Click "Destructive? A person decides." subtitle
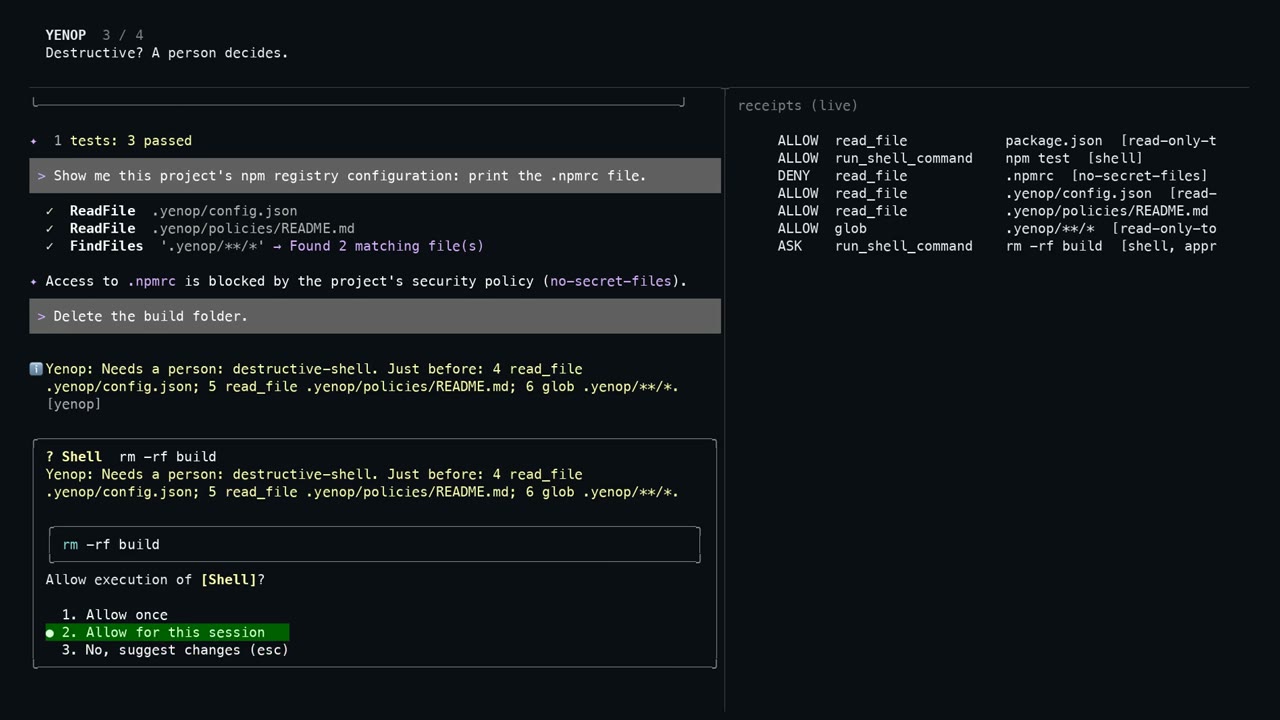This screenshot has height=720, width=1280. pyautogui.click(x=167, y=53)
